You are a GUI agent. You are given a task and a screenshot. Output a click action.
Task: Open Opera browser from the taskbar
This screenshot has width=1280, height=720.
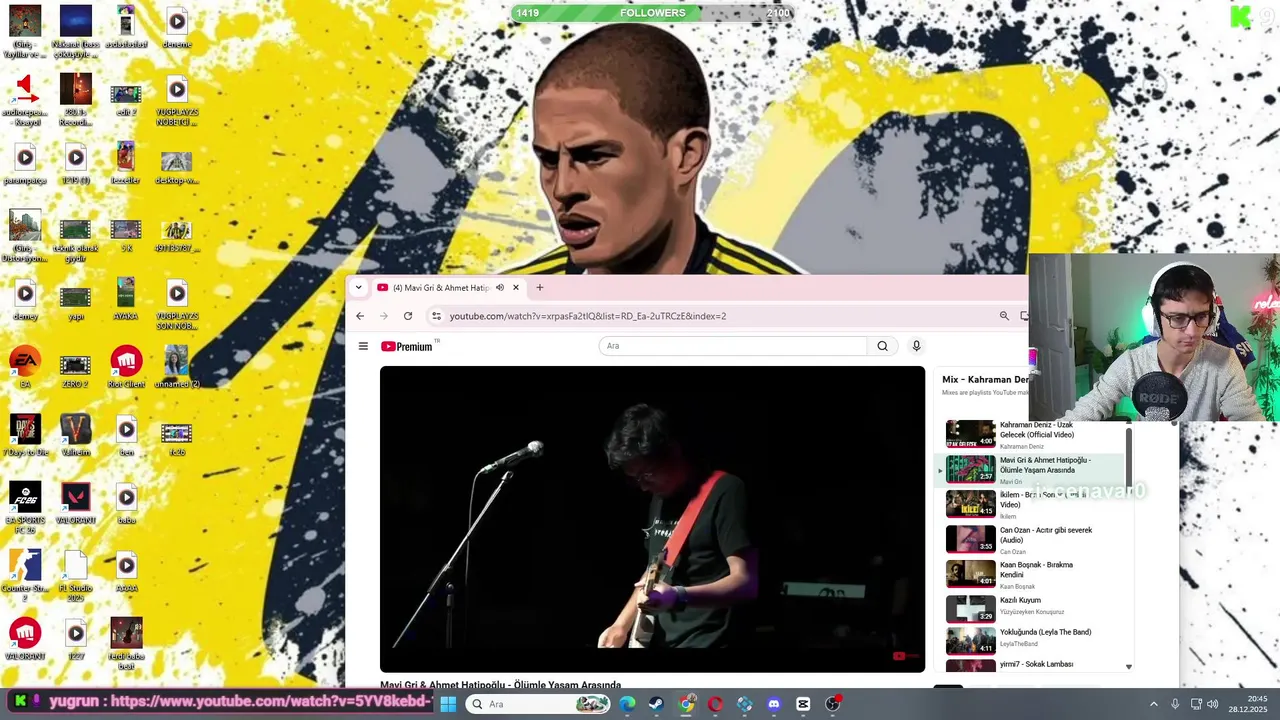click(x=715, y=704)
